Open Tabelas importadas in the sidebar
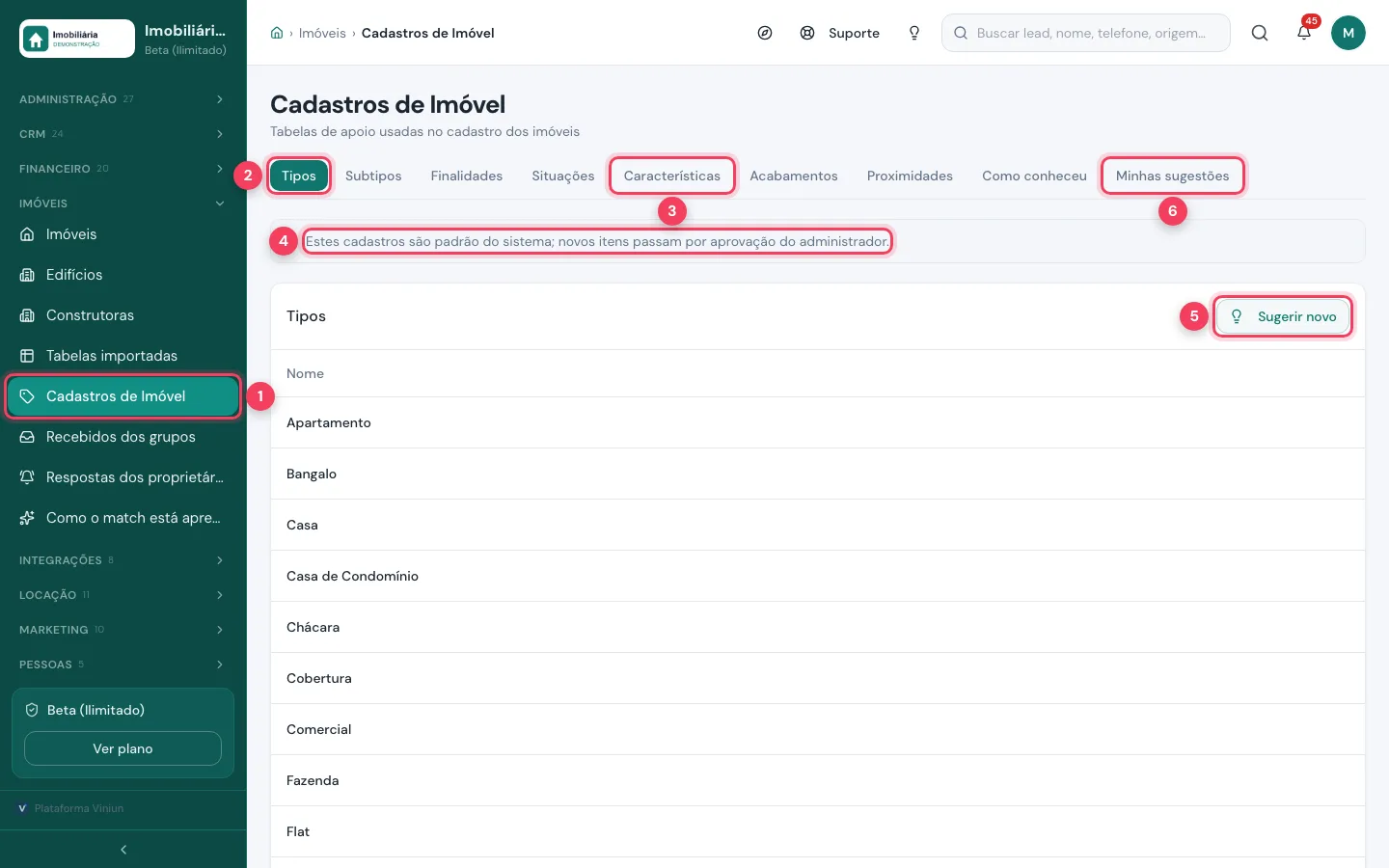Viewport: 1389px width, 868px height. (123, 356)
